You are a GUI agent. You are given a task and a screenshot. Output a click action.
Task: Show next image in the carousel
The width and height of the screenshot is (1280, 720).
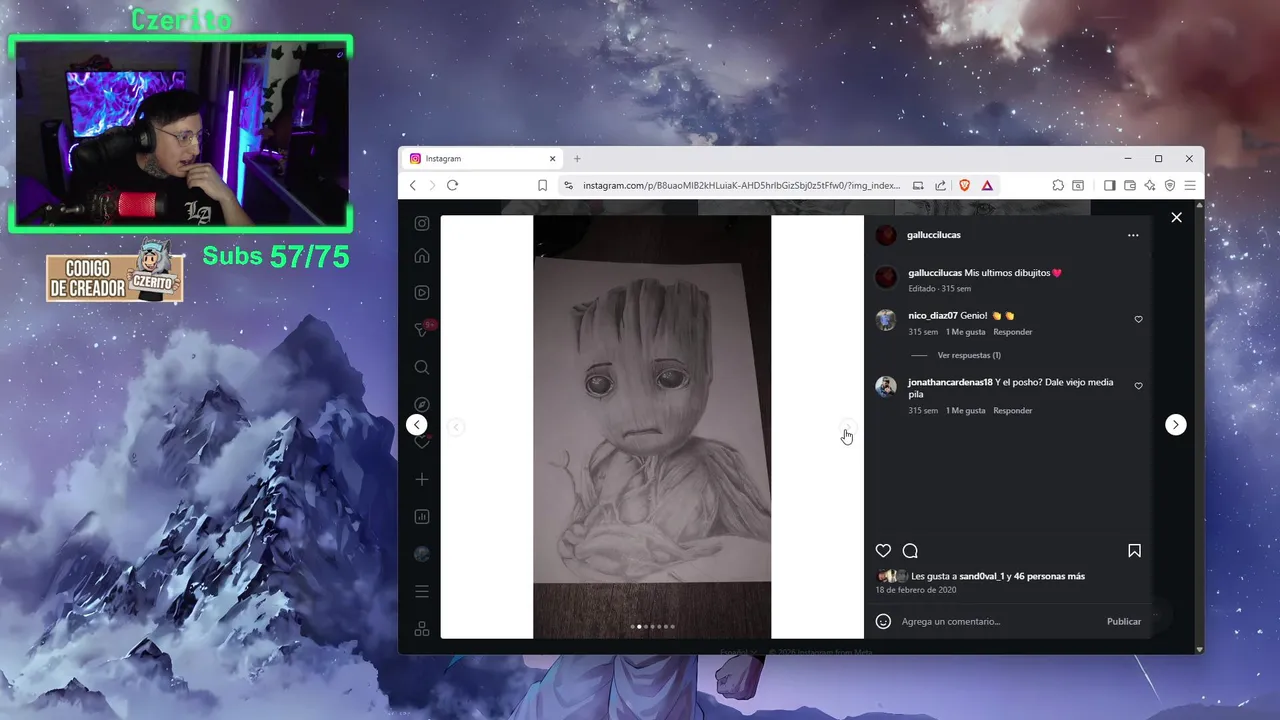pyautogui.click(x=847, y=427)
